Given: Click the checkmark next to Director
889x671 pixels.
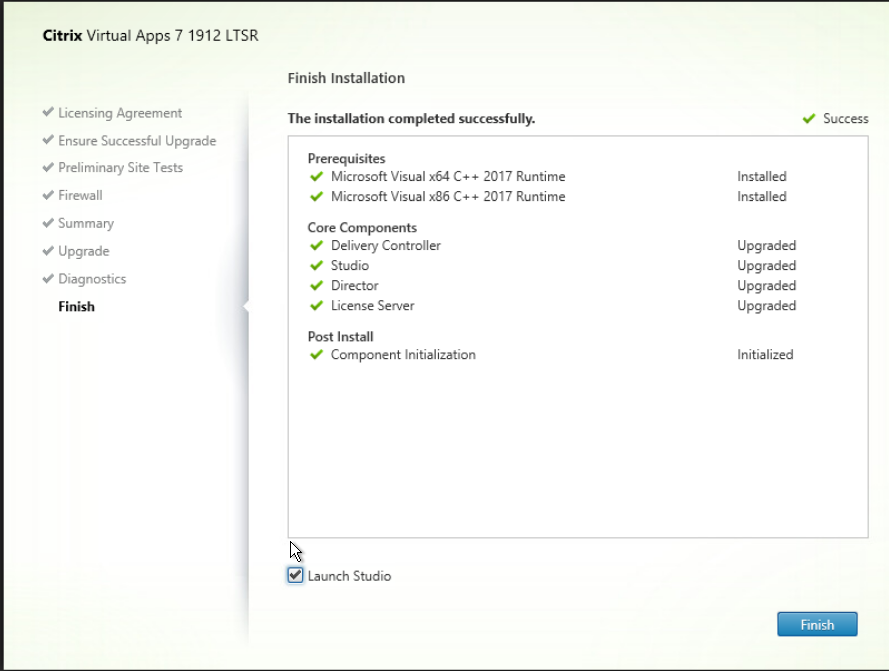Looking at the screenshot, I should pos(316,285).
